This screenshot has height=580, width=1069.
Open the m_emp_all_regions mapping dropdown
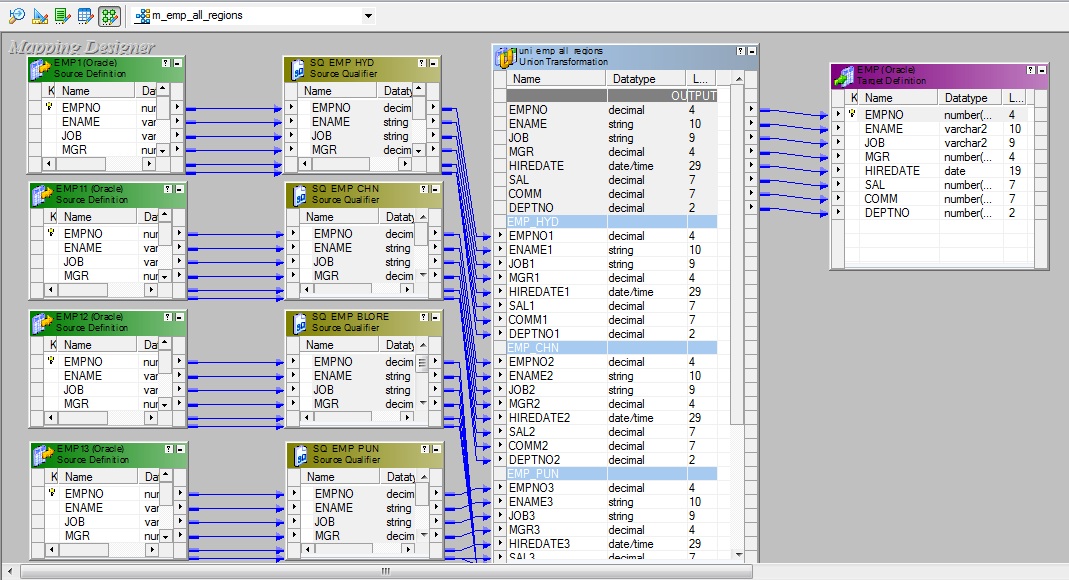(x=369, y=16)
